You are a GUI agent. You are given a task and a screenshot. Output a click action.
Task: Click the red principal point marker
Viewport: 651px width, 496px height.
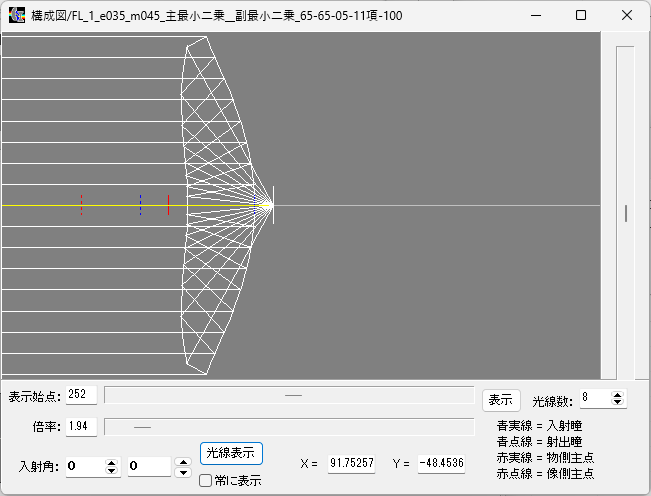pyautogui.click(x=169, y=205)
